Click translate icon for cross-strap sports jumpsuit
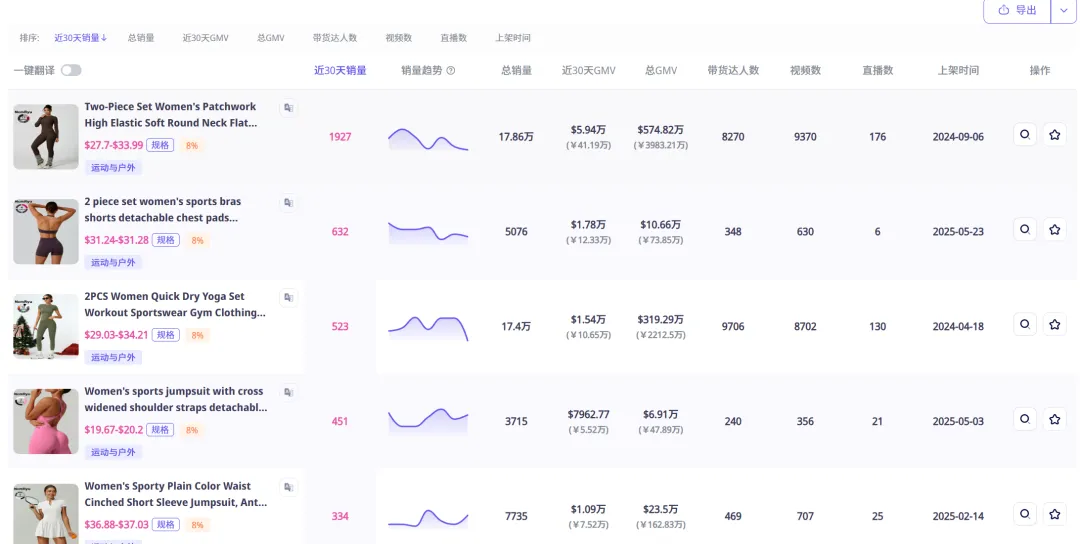1080x544 pixels. coord(289,393)
